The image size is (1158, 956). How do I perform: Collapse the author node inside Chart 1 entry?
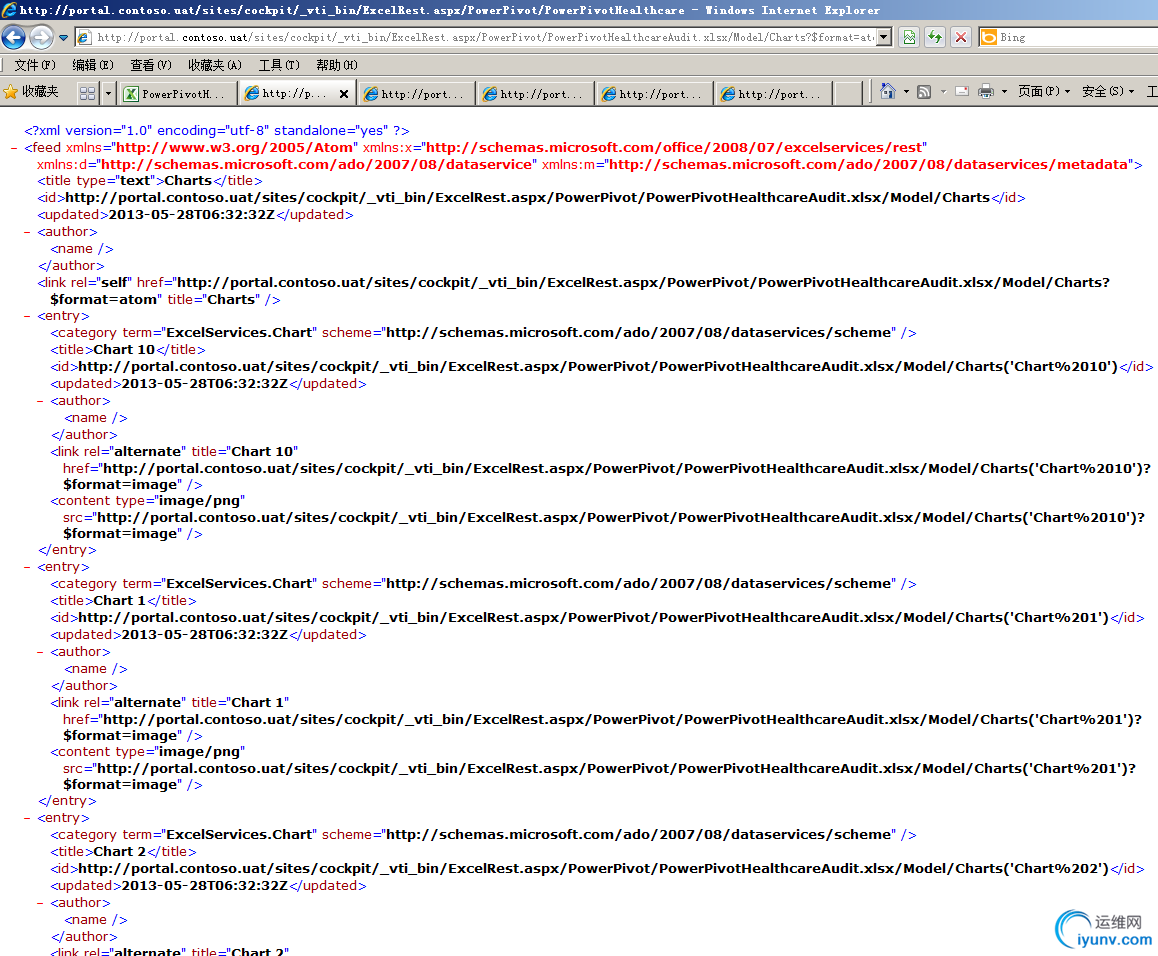(41, 652)
